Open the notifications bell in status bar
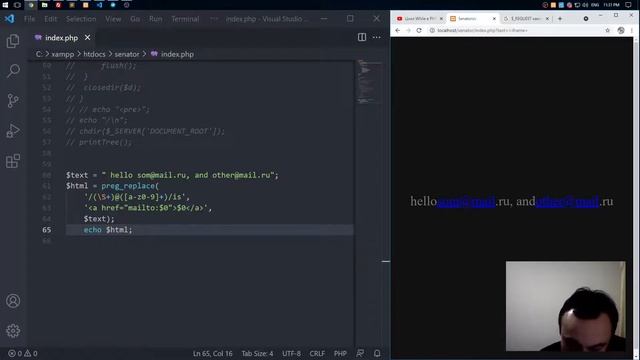 (x=377, y=353)
